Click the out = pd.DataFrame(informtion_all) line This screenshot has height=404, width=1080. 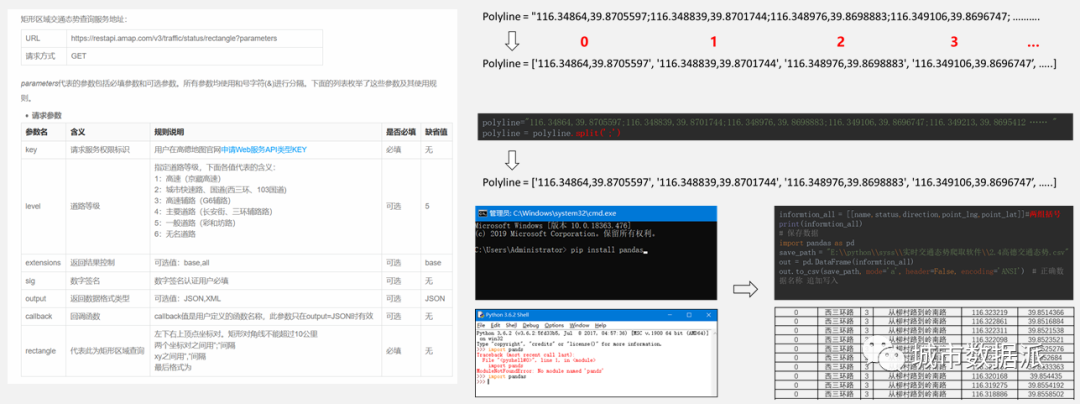846,262
